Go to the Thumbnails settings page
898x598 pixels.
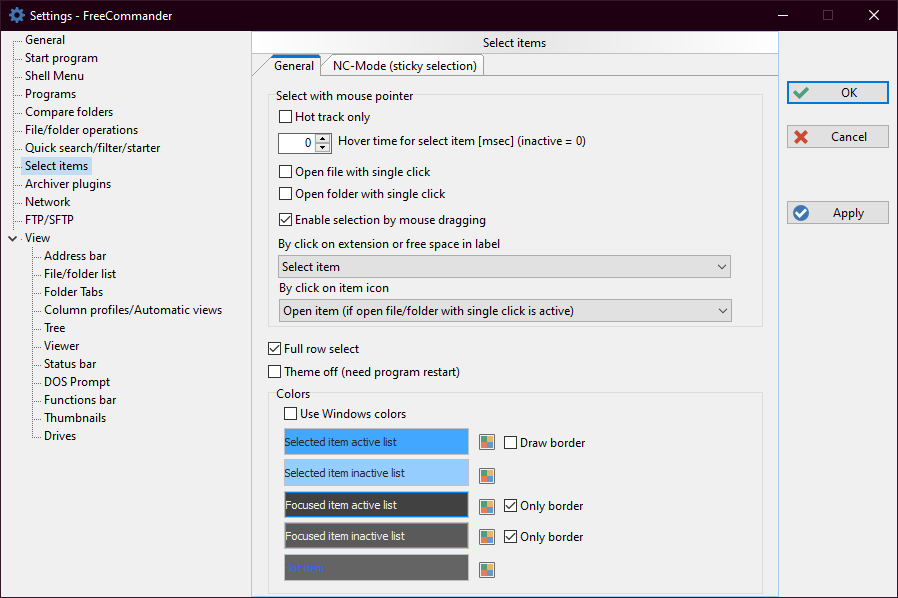75,418
